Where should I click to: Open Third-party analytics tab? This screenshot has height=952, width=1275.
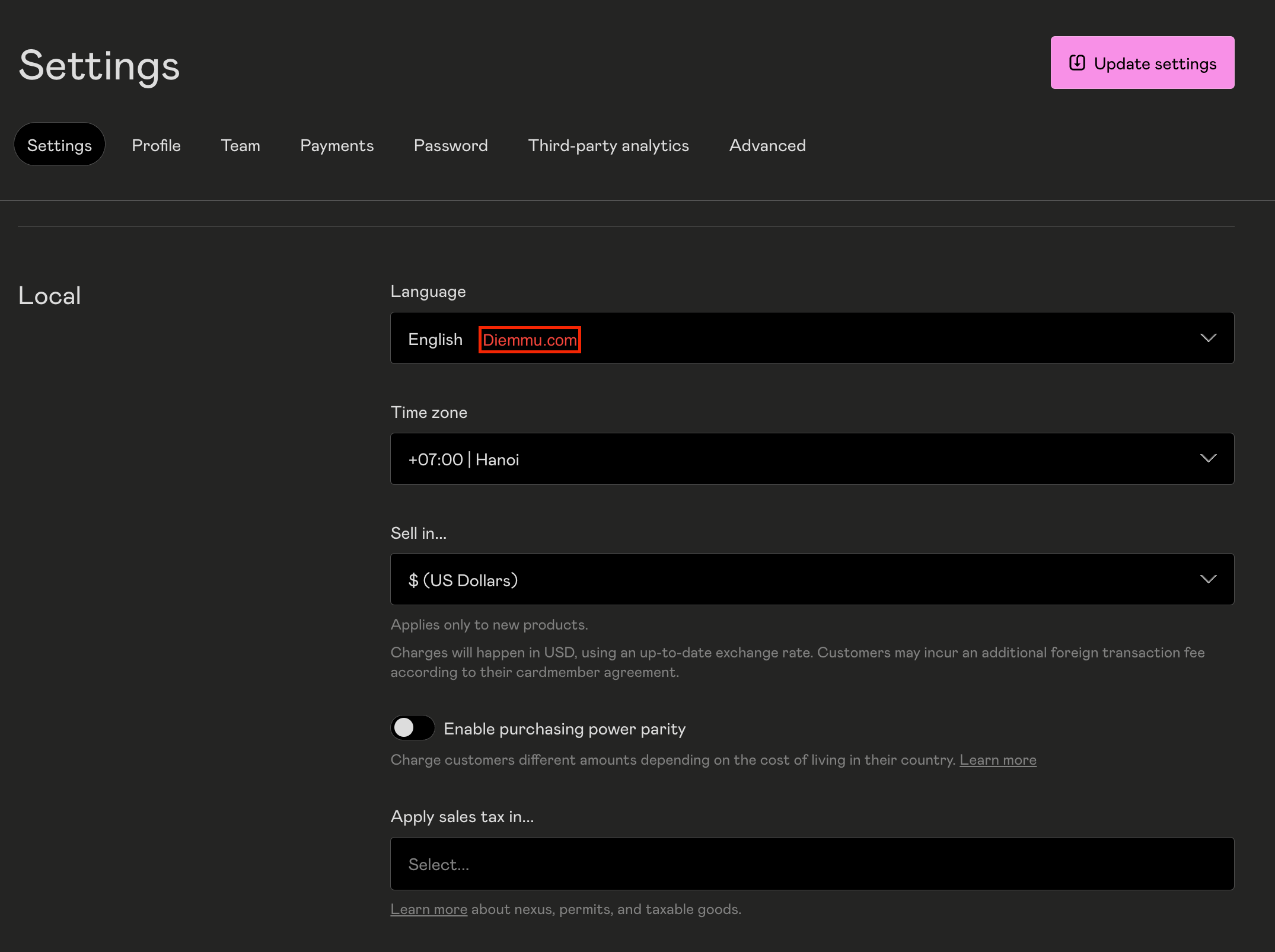pyautogui.click(x=608, y=145)
